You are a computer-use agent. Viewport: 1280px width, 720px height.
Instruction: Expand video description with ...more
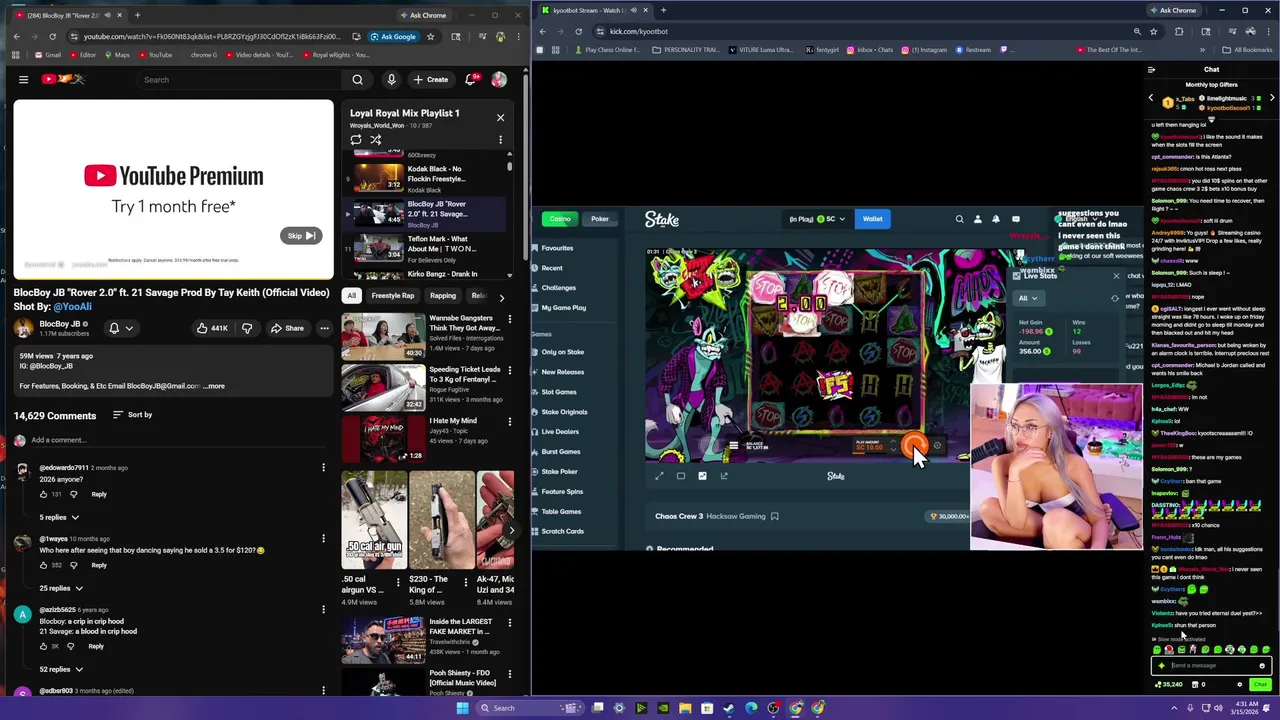(x=215, y=386)
